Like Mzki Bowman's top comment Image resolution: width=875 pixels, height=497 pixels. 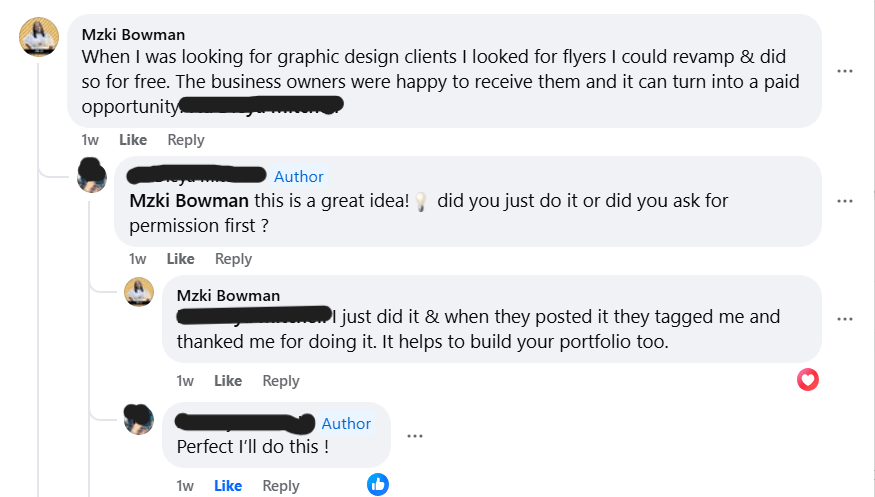[133, 140]
